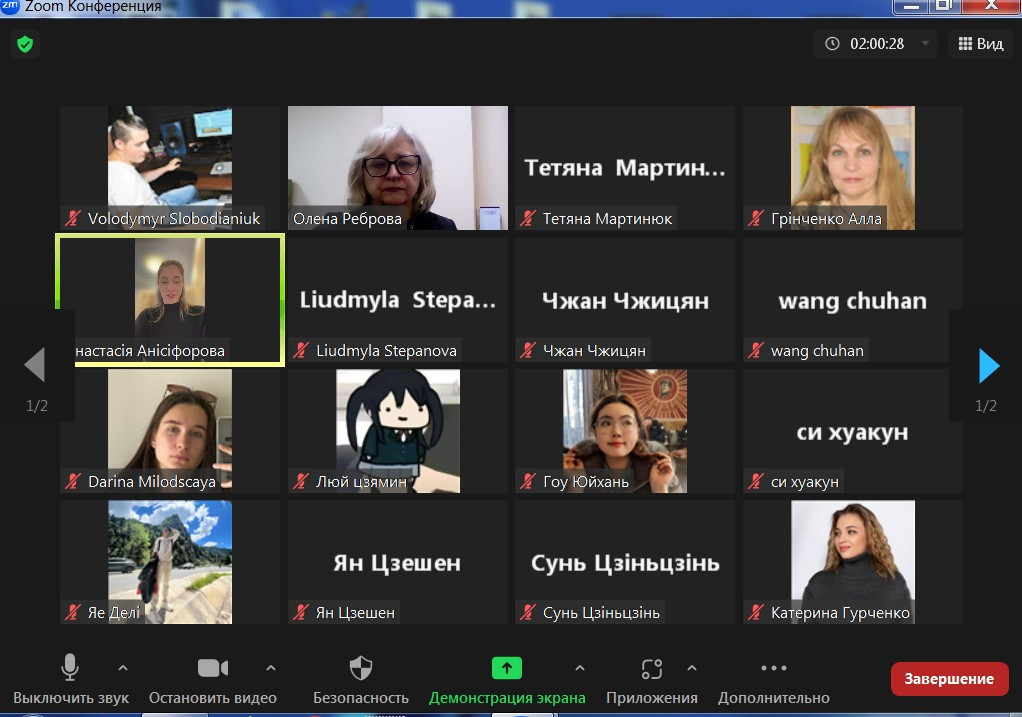
Task: Expand screen share options arrow
Action: pos(579,668)
